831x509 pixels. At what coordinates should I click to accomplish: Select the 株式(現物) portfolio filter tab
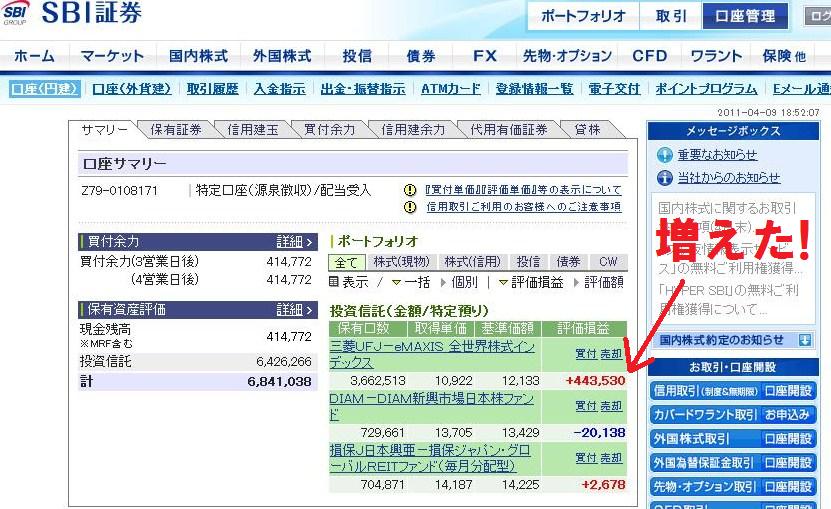click(401, 262)
